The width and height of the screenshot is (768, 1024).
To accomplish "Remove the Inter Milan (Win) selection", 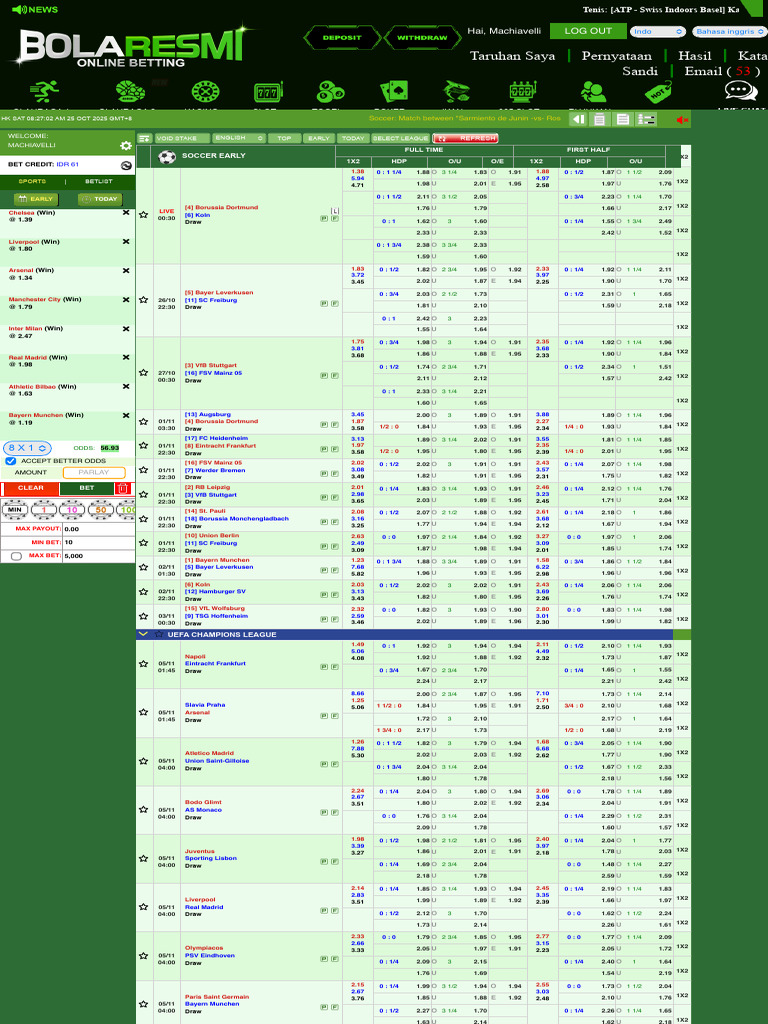I will (x=126, y=328).
